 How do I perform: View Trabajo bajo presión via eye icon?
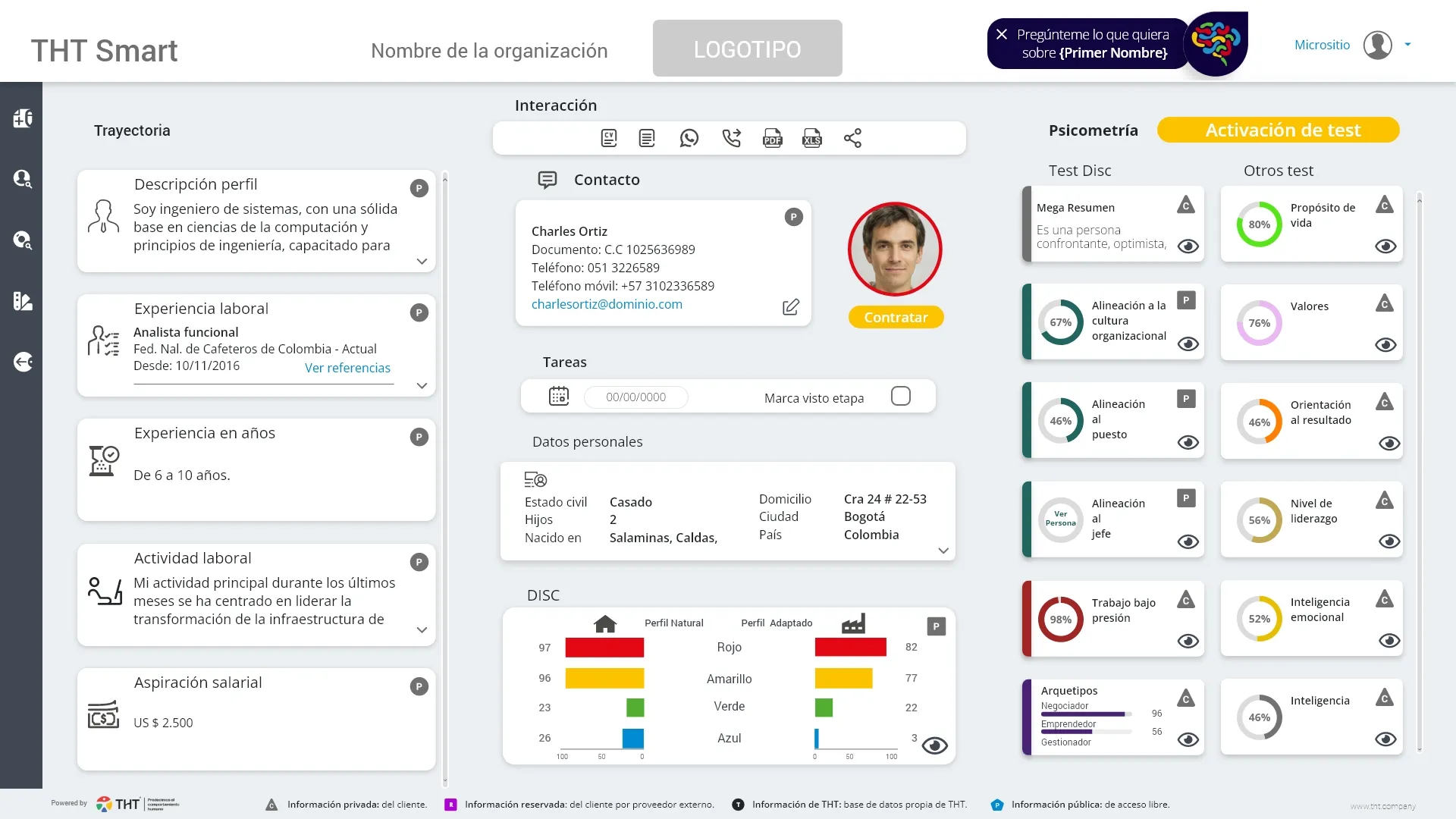[1188, 642]
